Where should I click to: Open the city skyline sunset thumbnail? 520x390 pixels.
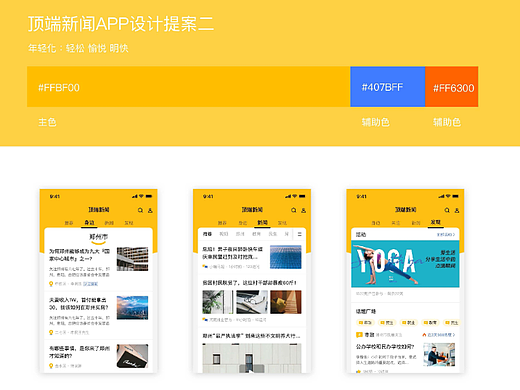pos(132,308)
